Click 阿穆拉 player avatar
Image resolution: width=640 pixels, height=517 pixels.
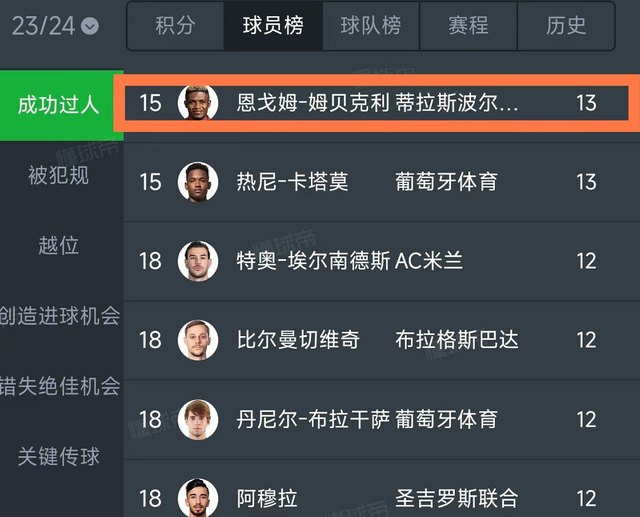[198, 497]
